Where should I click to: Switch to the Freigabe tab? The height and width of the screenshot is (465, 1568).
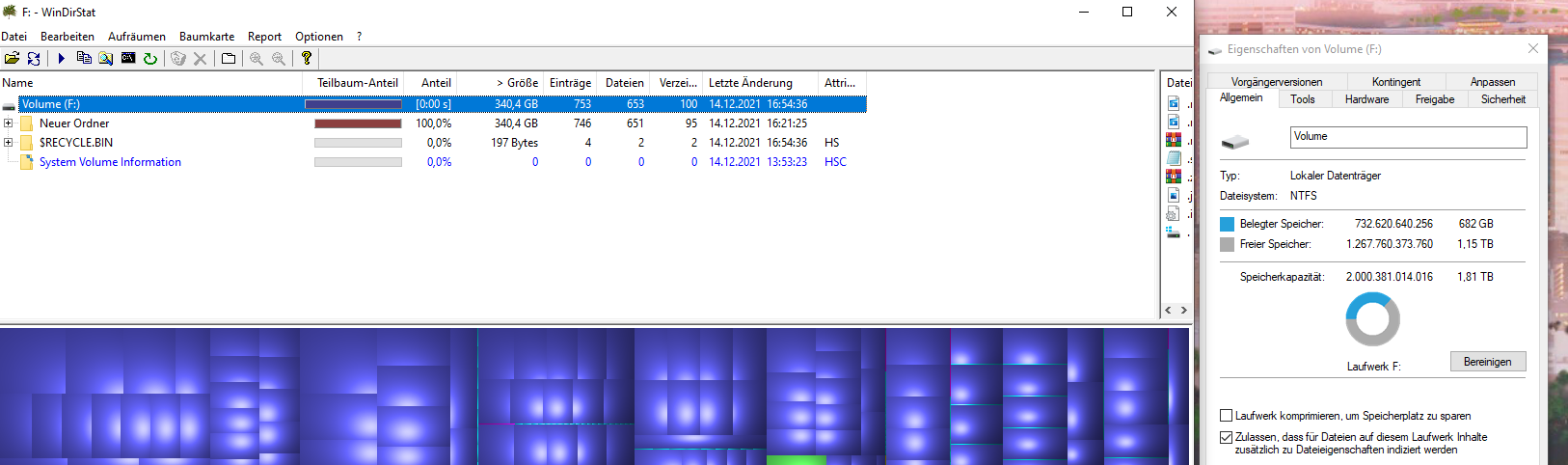coord(1435,99)
